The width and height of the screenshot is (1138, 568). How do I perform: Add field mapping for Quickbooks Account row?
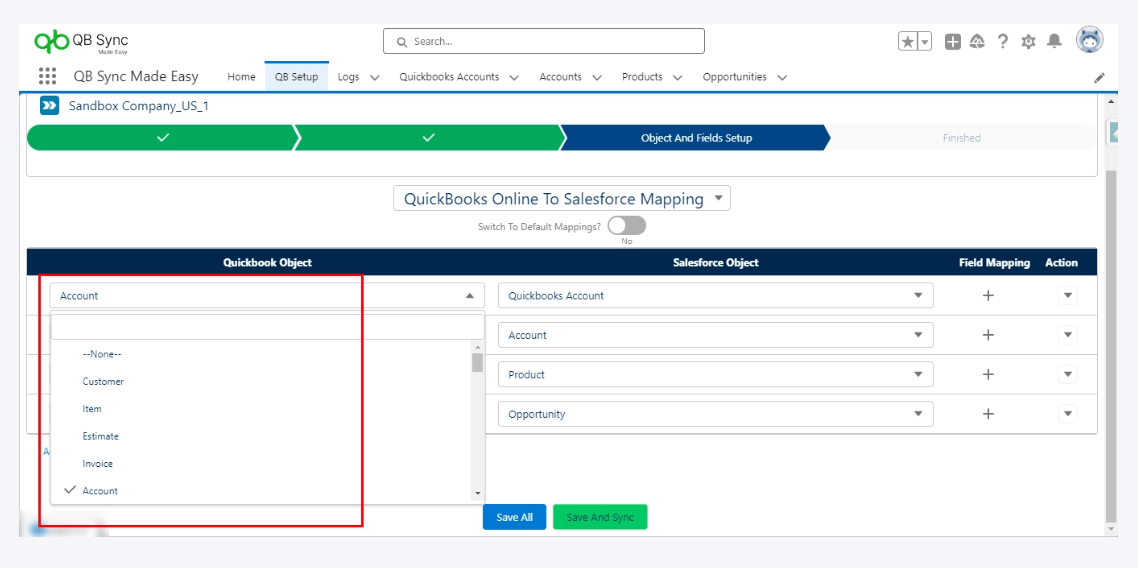pyautogui.click(x=988, y=295)
